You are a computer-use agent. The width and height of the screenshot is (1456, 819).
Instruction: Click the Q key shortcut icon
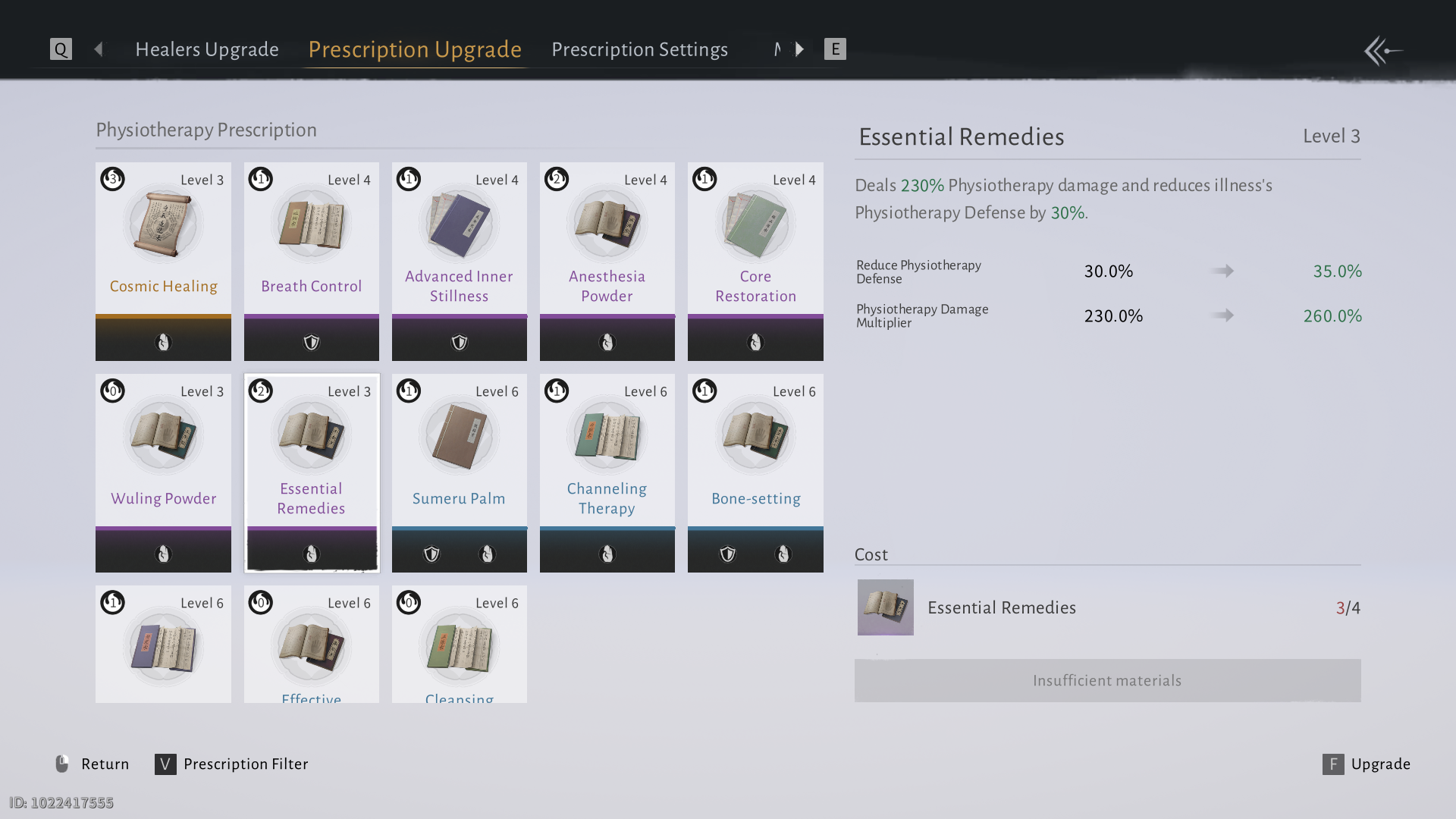(61, 49)
